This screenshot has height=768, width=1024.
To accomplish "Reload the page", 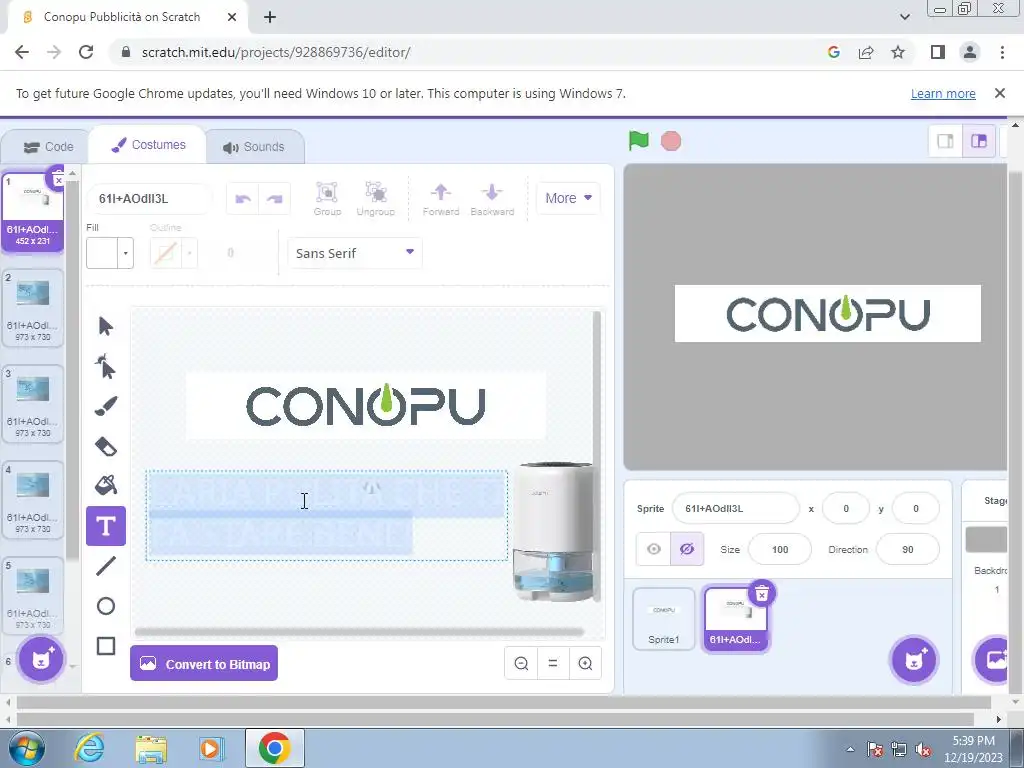I will (86, 52).
